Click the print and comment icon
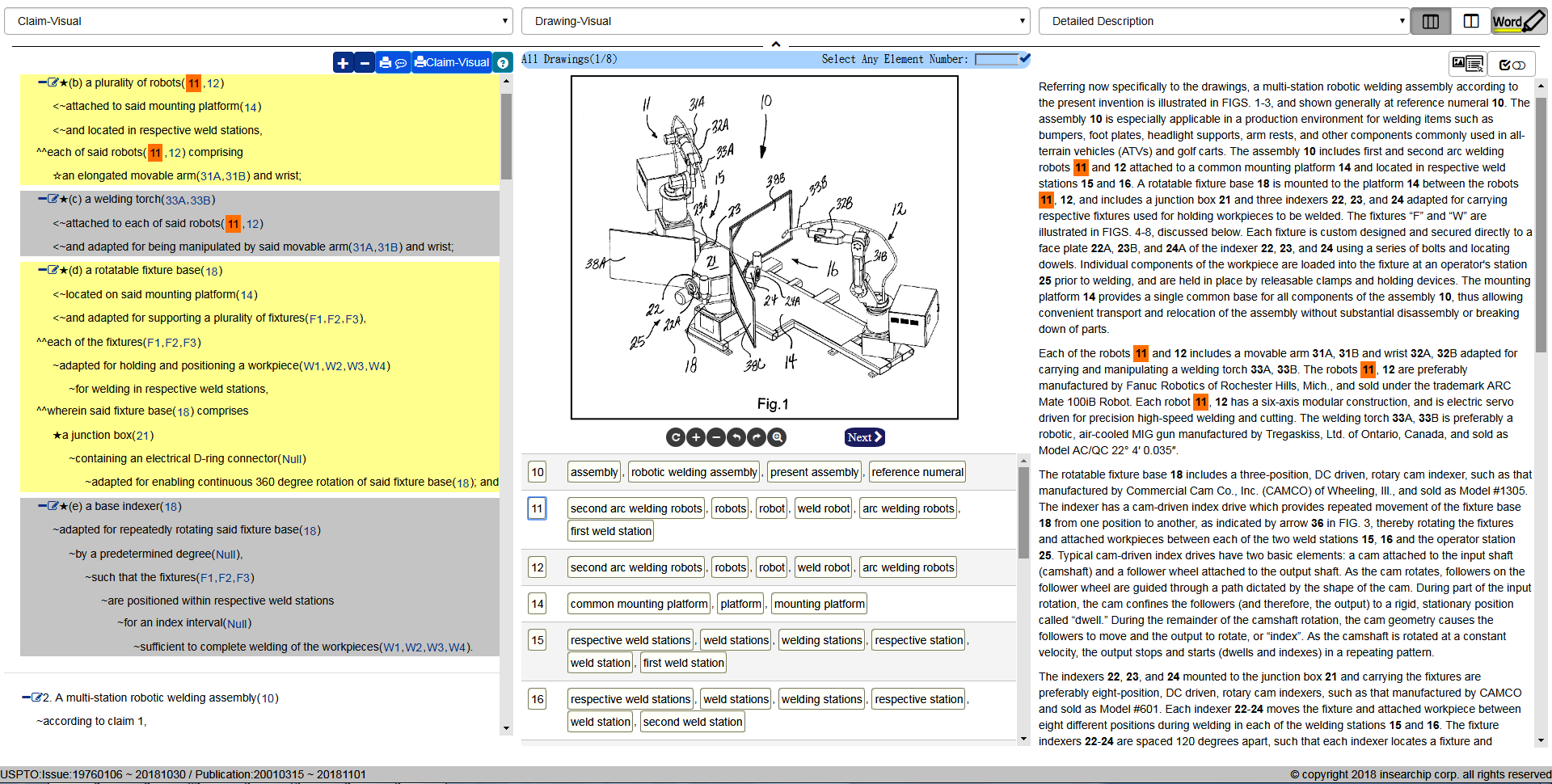Viewport: 1552px width, 784px height. tap(393, 62)
